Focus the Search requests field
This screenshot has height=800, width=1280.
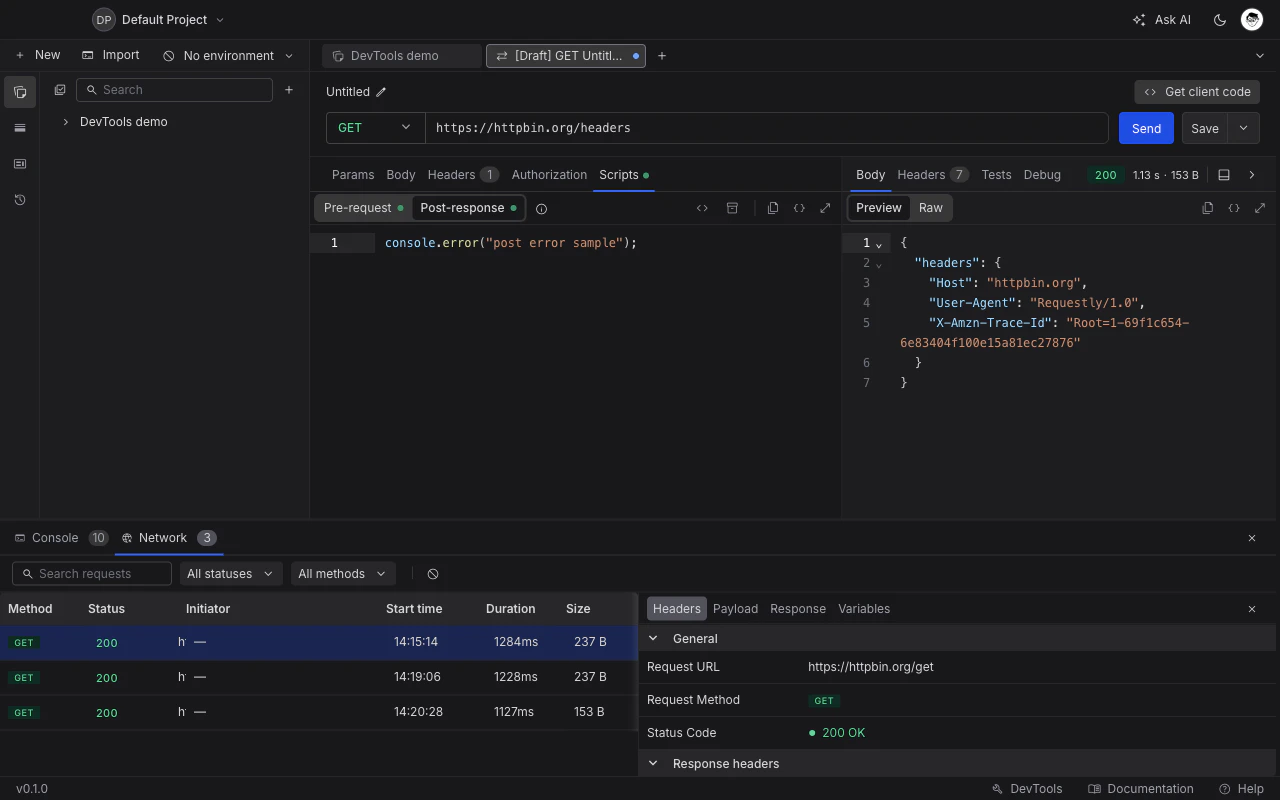coord(92,574)
